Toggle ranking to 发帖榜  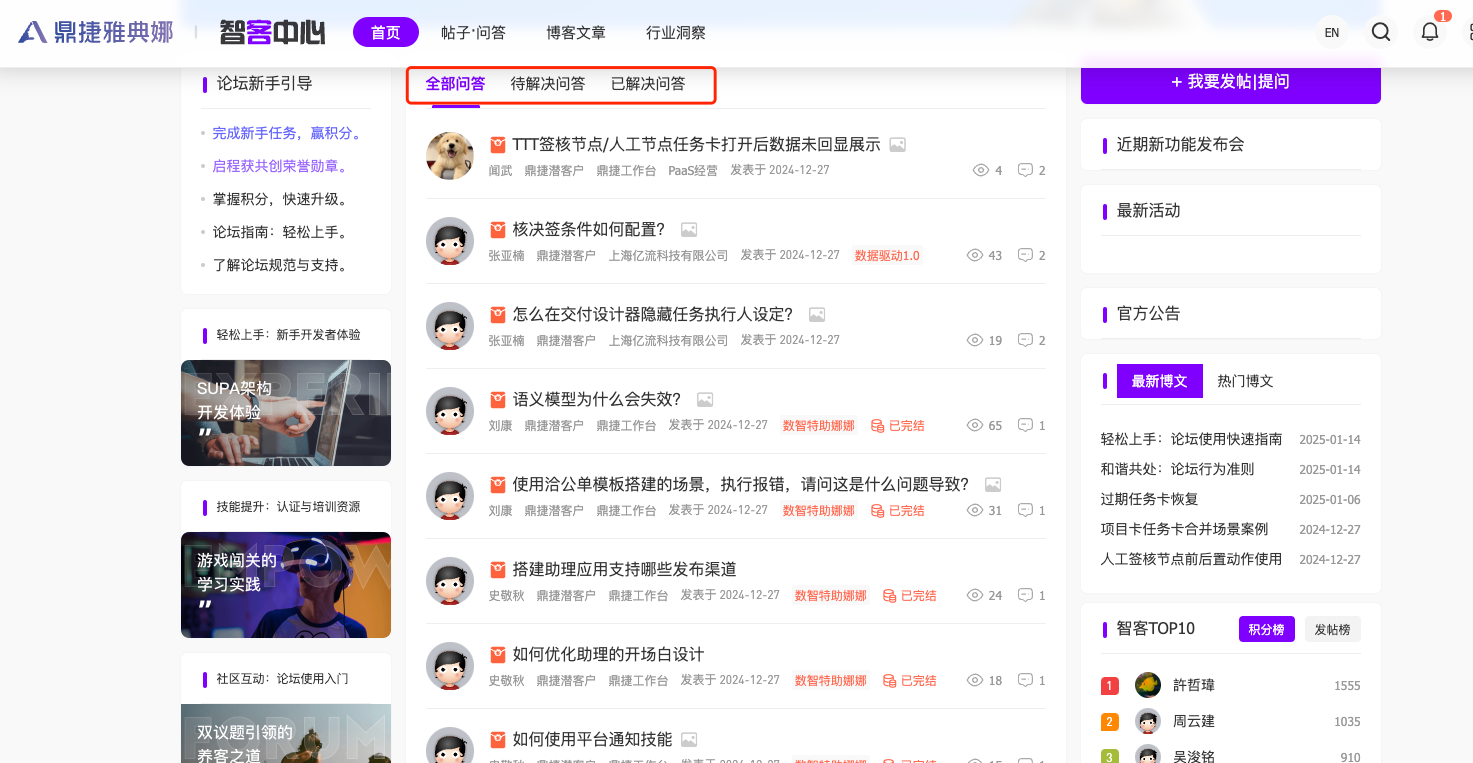[x=1332, y=629]
